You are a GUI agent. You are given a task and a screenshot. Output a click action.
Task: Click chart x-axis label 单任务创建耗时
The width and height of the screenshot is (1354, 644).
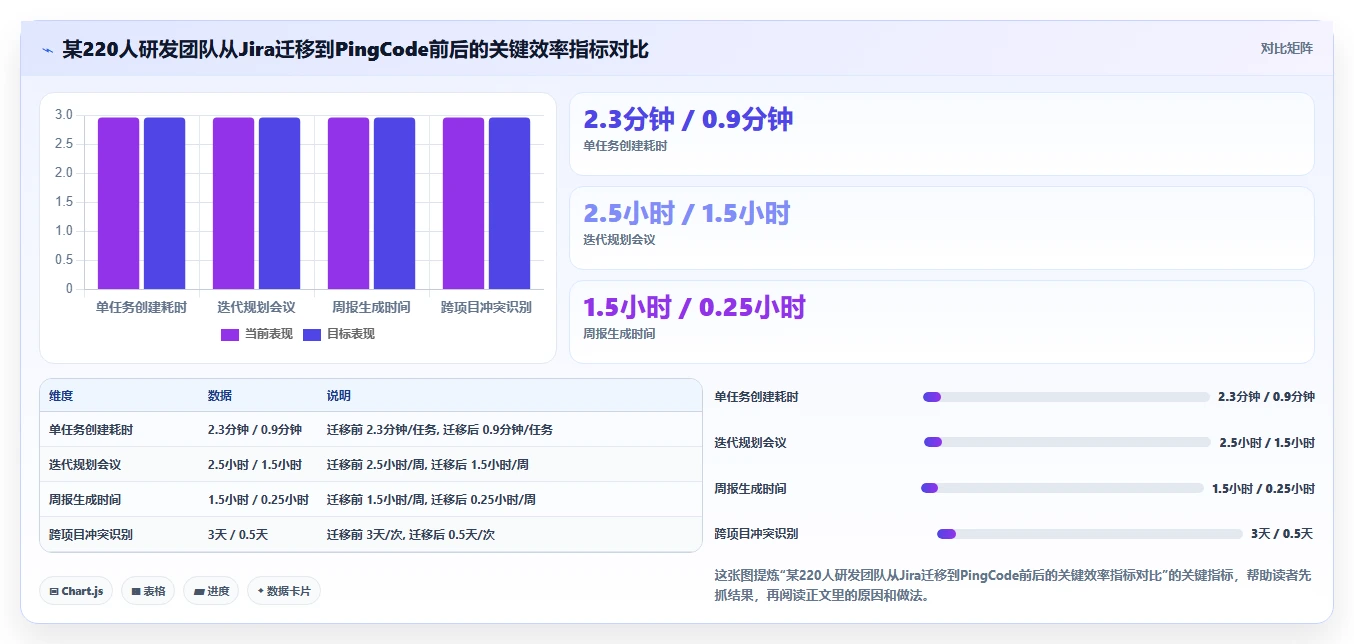[141, 307]
